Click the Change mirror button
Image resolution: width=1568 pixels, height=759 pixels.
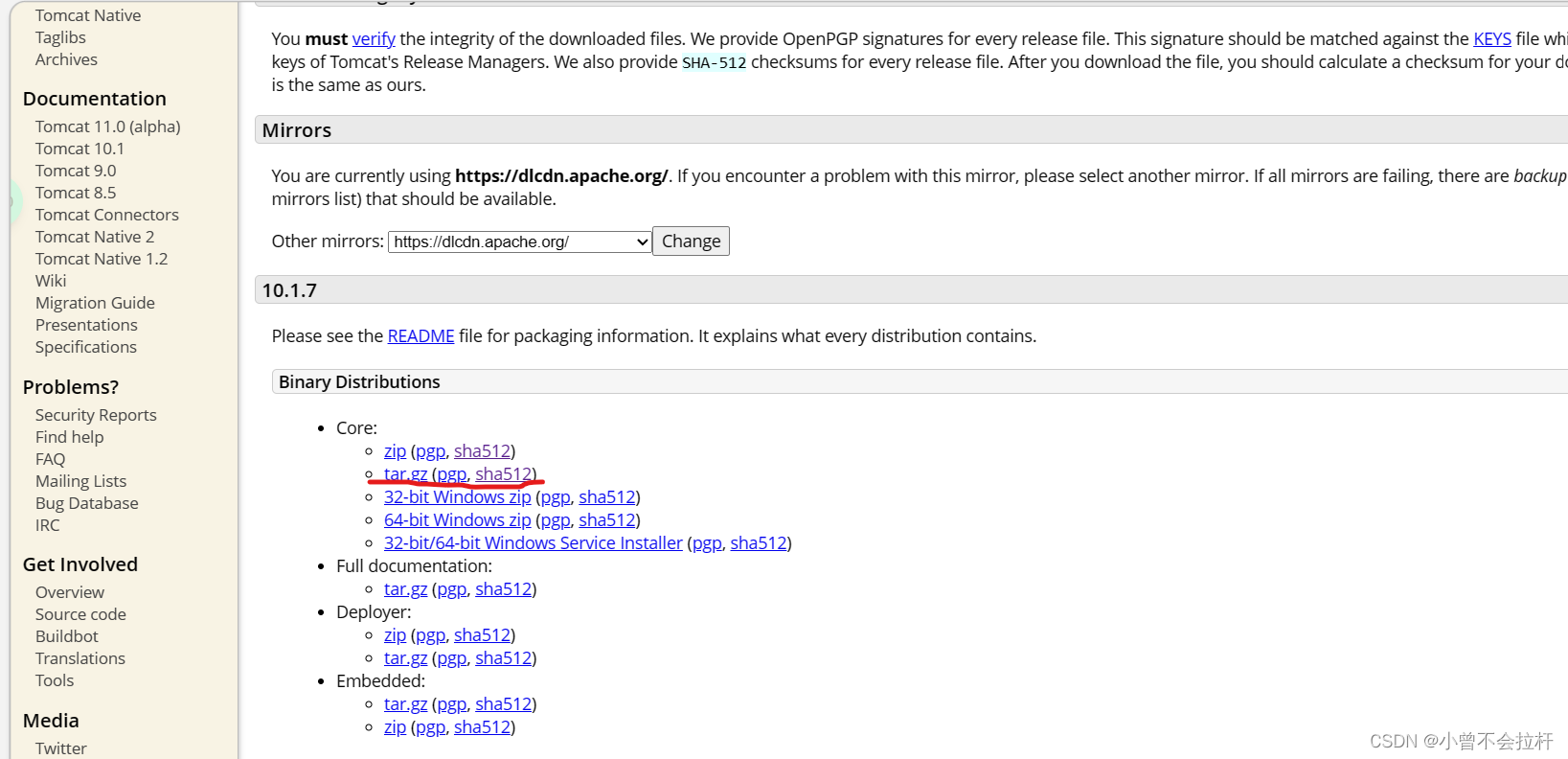[x=691, y=241]
